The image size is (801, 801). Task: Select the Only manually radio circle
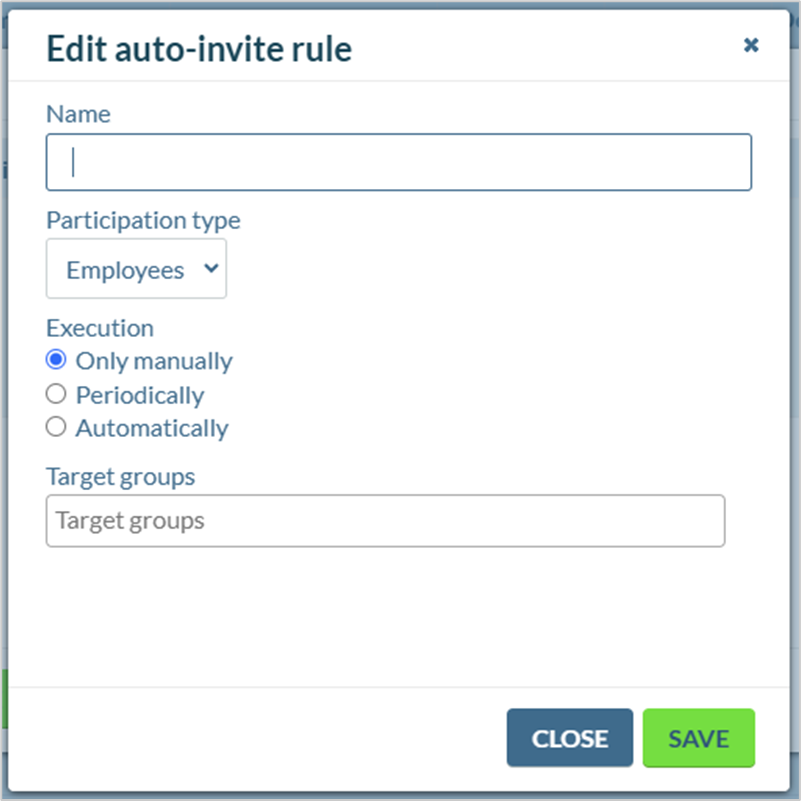56,360
